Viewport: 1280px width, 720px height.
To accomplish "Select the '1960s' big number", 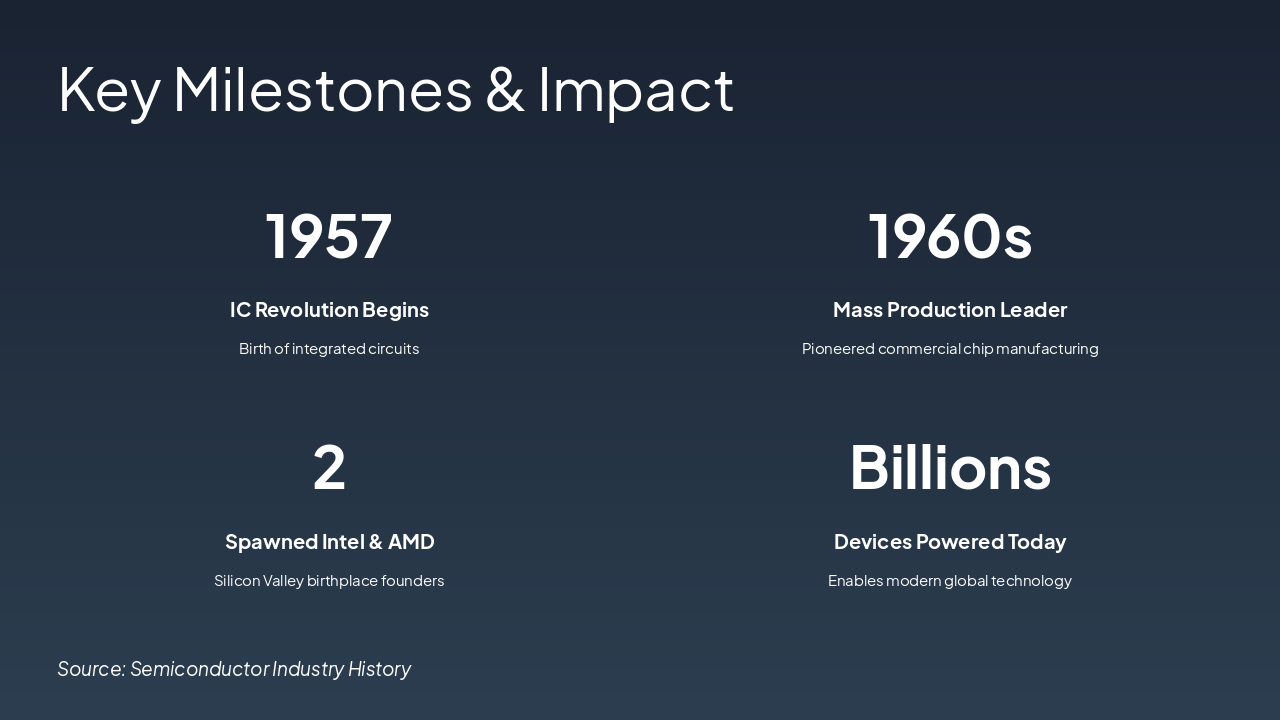I will [950, 236].
